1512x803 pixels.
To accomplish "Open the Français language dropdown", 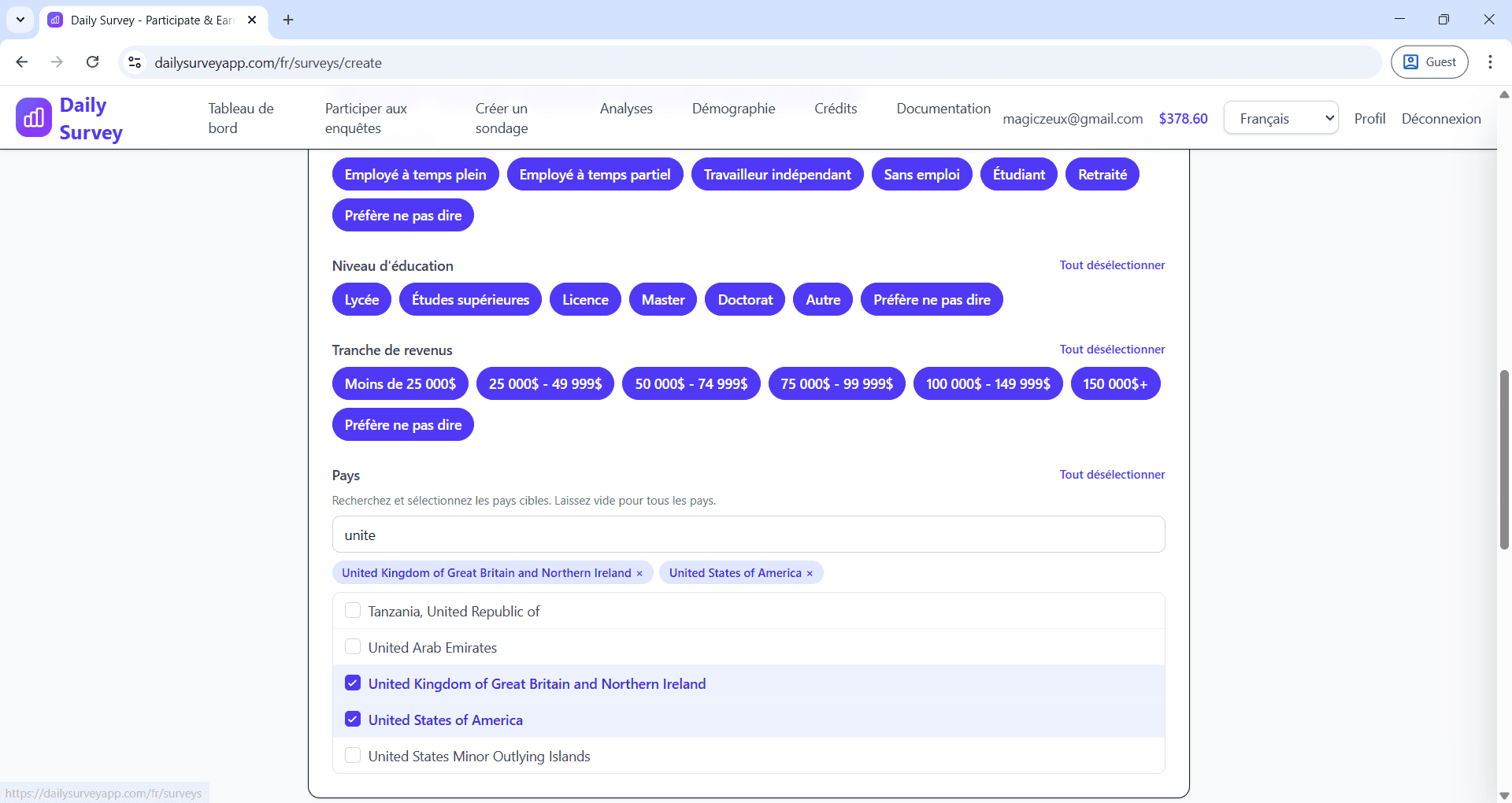I will 1280,118.
